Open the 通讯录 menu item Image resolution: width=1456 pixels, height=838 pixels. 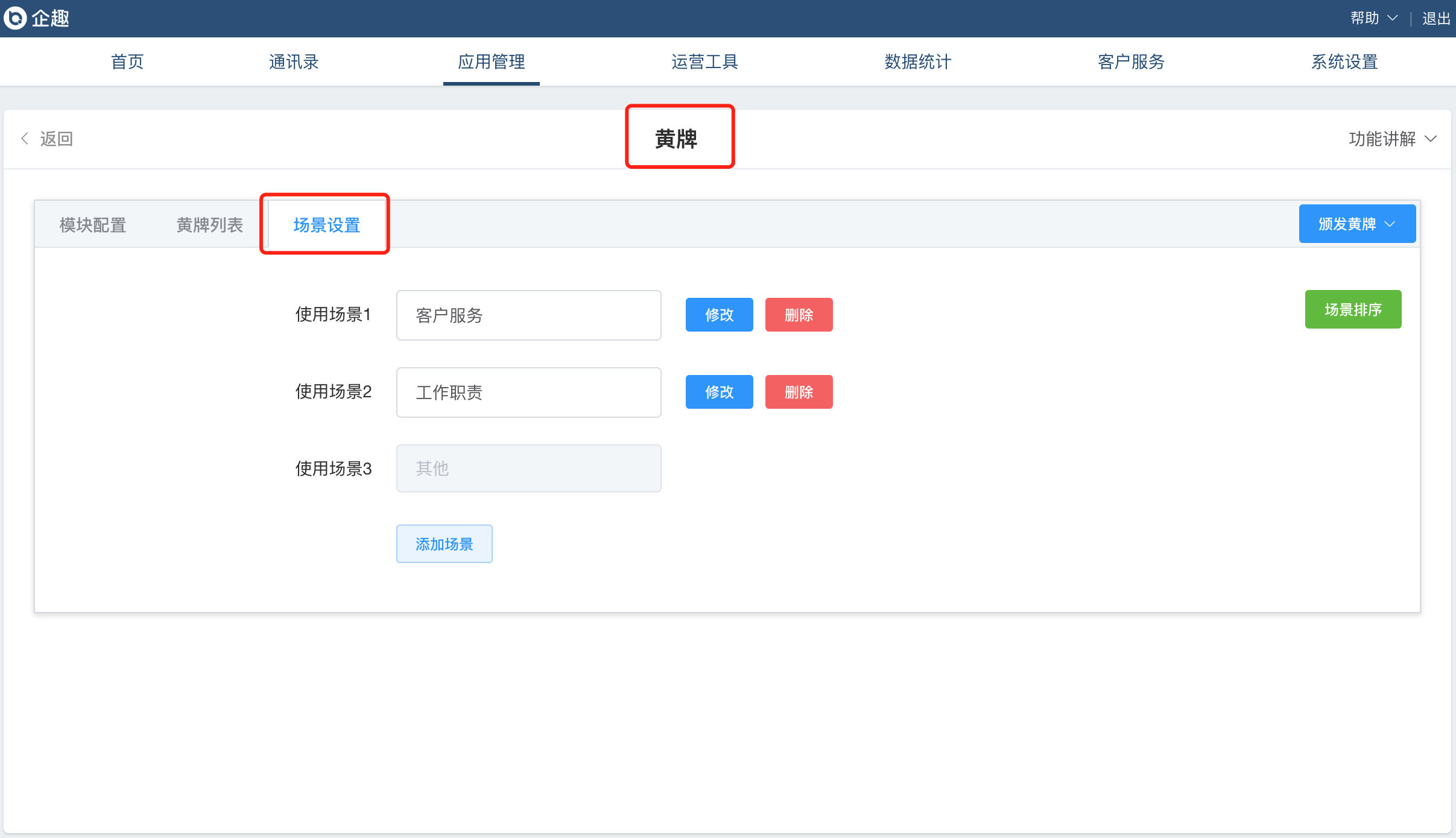tap(294, 61)
